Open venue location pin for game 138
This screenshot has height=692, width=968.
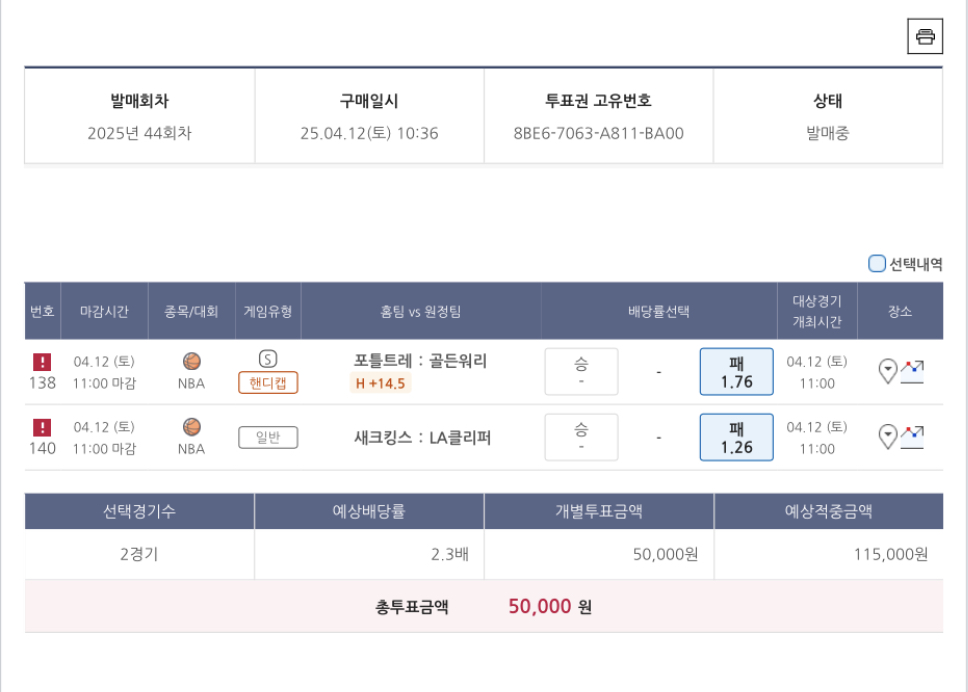click(887, 372)
